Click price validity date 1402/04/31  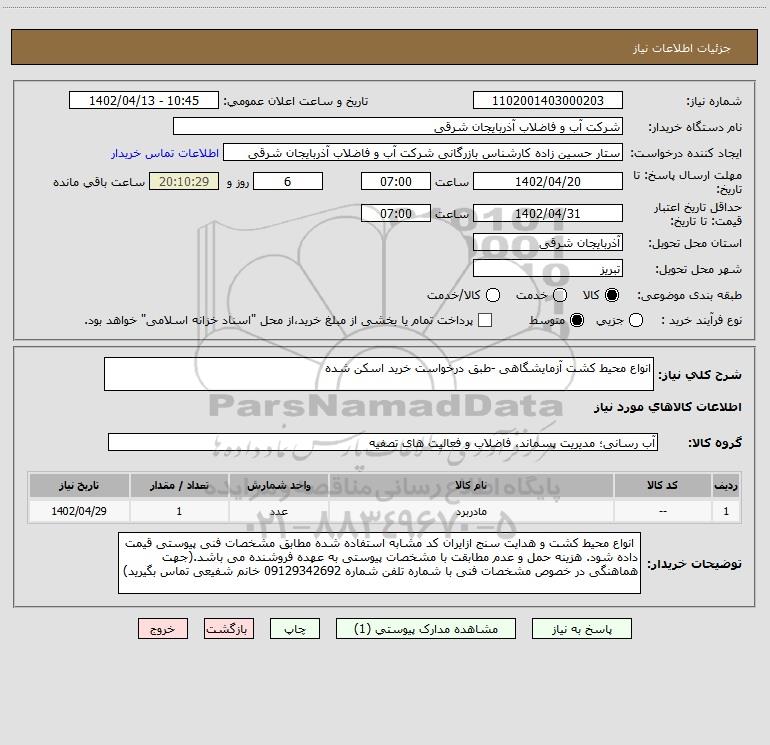(x=548, y=213)
